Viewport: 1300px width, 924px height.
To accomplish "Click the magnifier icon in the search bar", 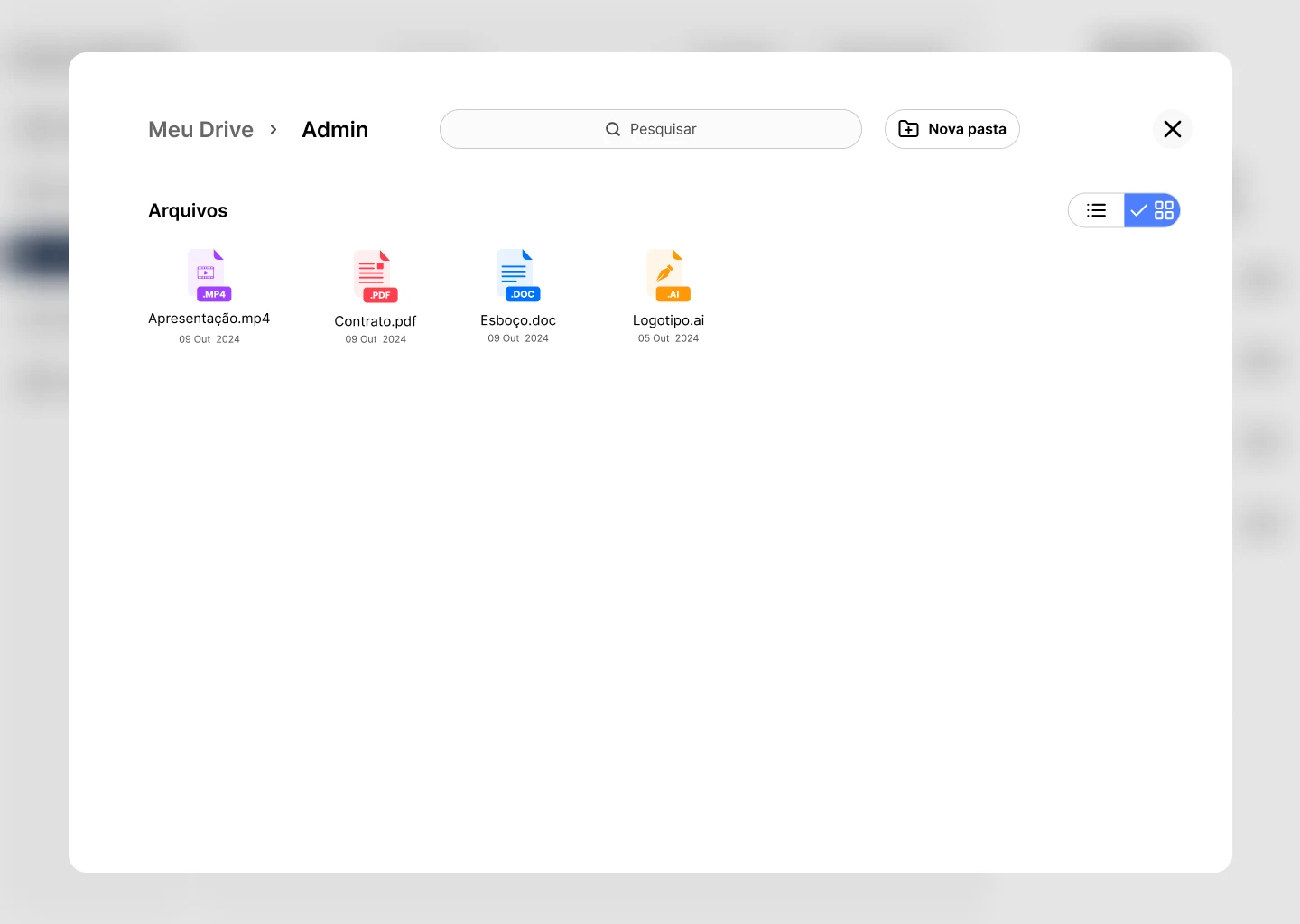I will (613, 129).
